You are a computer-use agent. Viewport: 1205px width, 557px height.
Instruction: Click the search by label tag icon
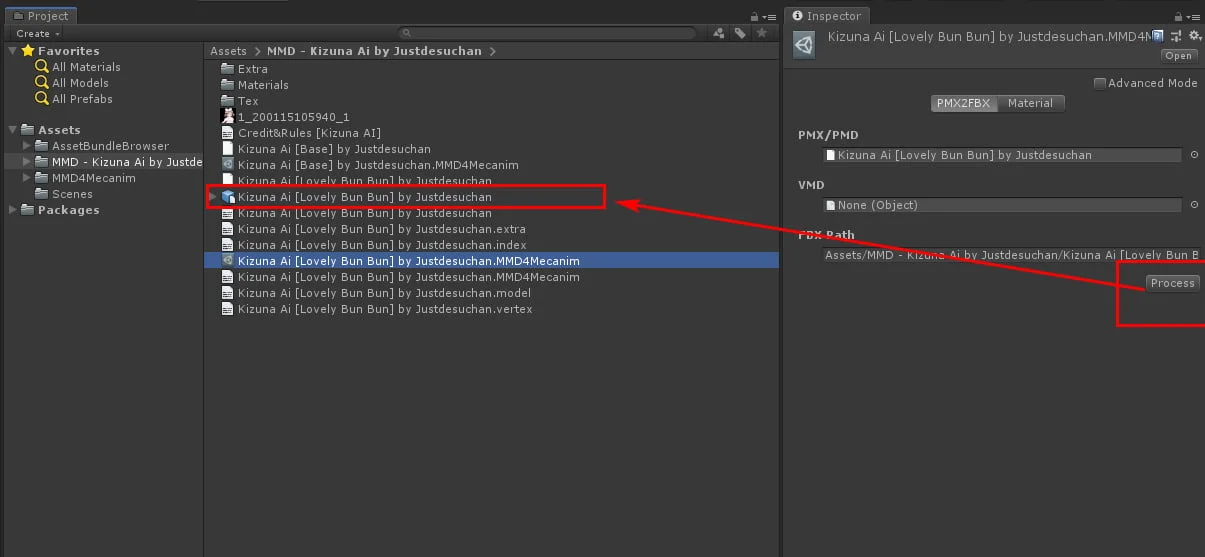pos(740,33)
